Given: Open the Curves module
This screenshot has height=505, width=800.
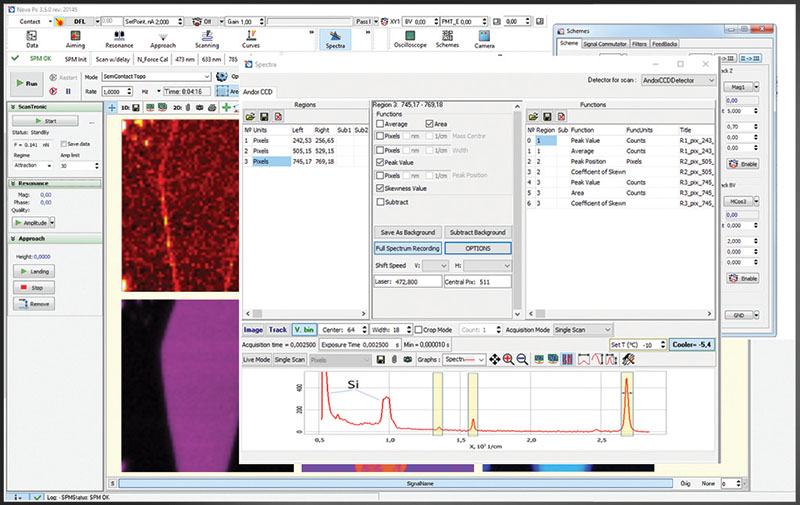Looking at the screenshot, I should tap(250, 39).
